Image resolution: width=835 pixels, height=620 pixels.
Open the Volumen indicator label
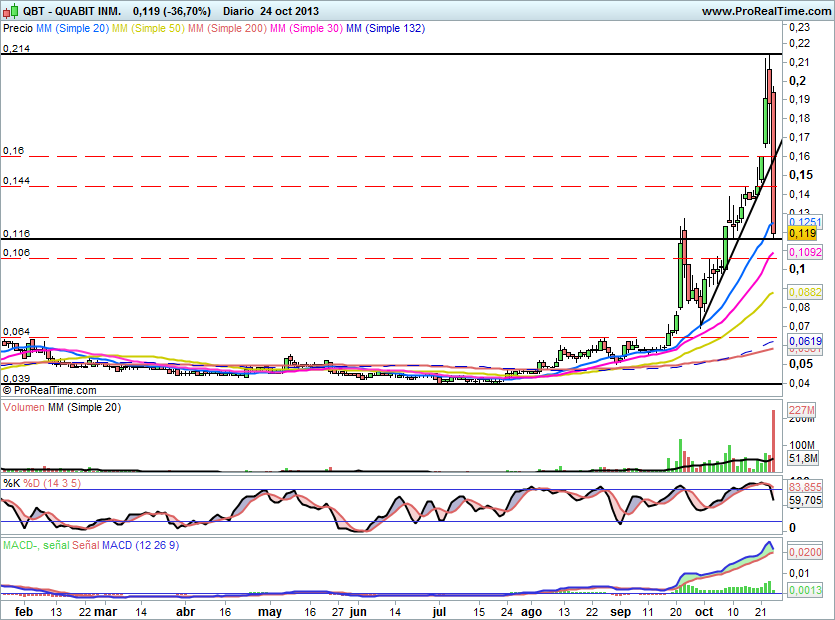[25, 408]
